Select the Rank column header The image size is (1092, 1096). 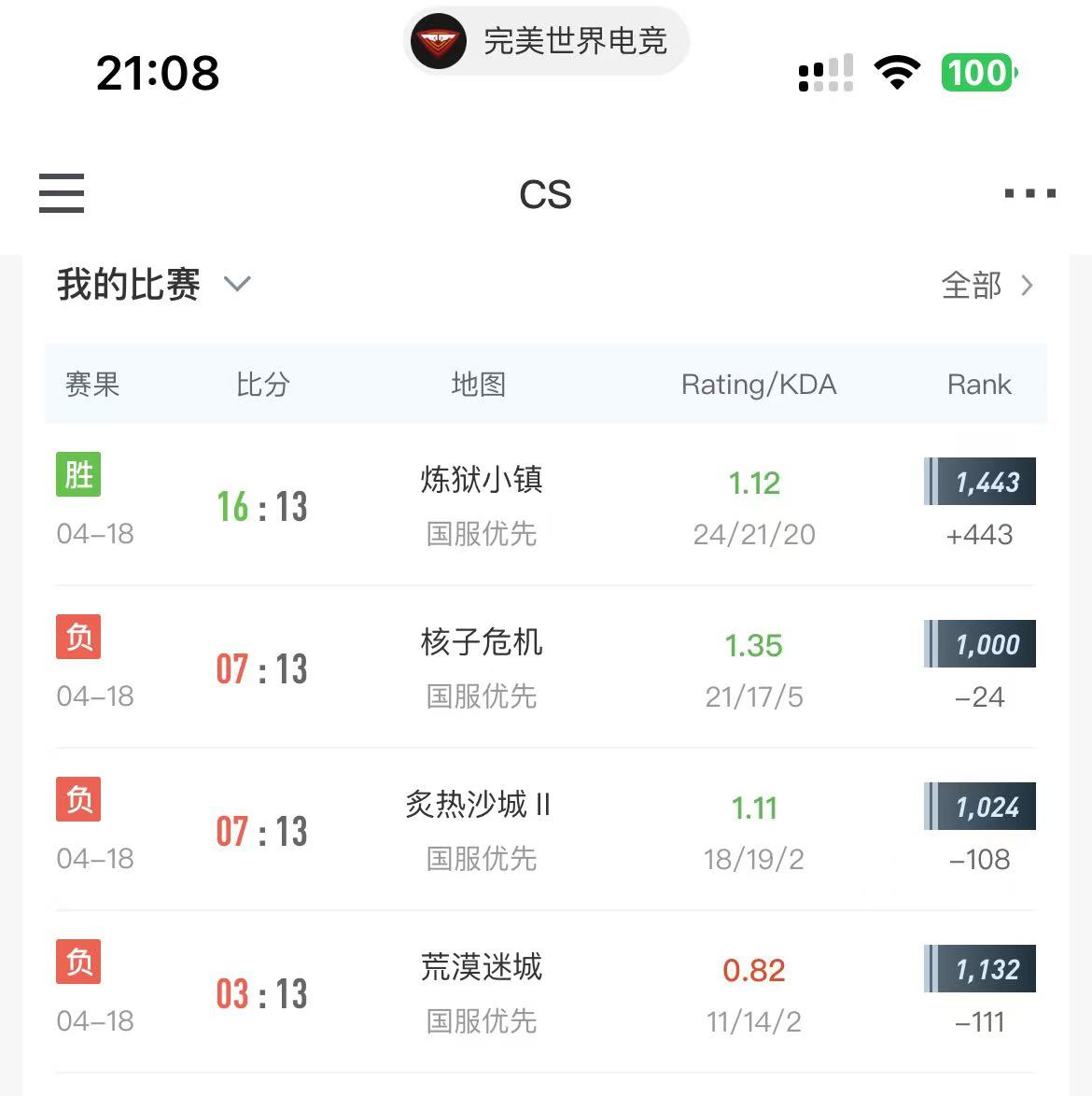tap(978, 385)
